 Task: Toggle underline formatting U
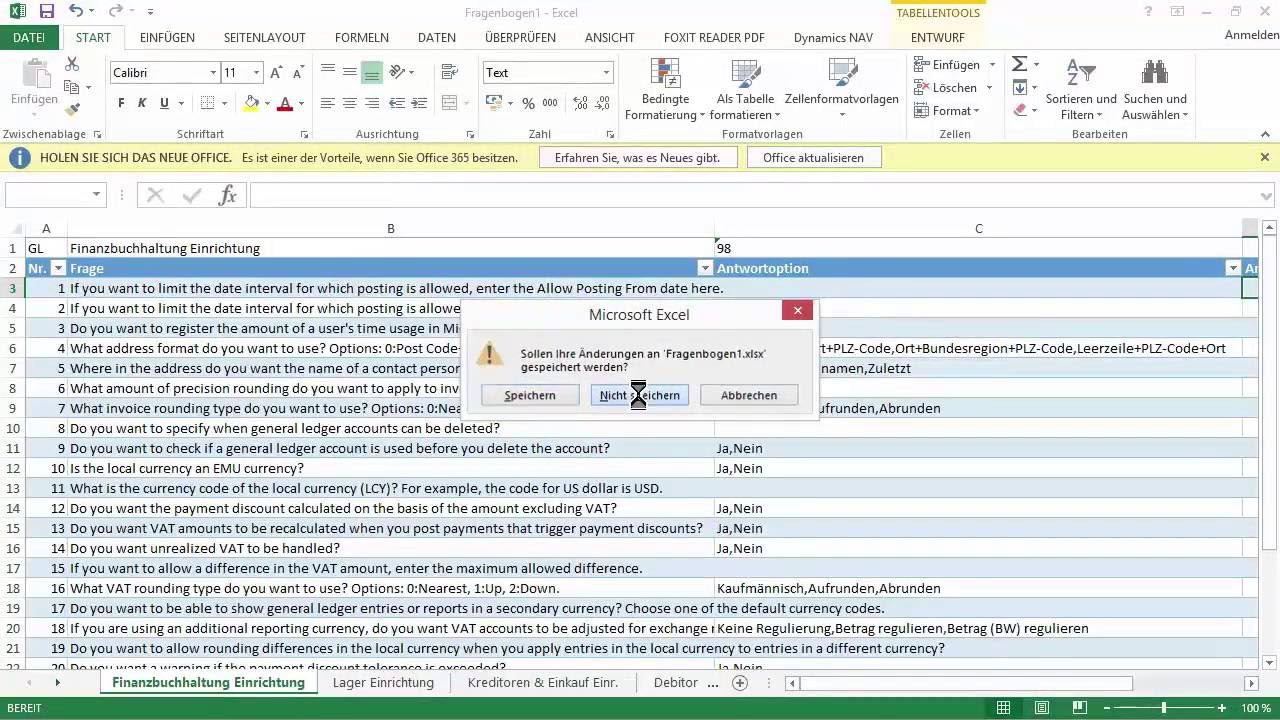164,103
